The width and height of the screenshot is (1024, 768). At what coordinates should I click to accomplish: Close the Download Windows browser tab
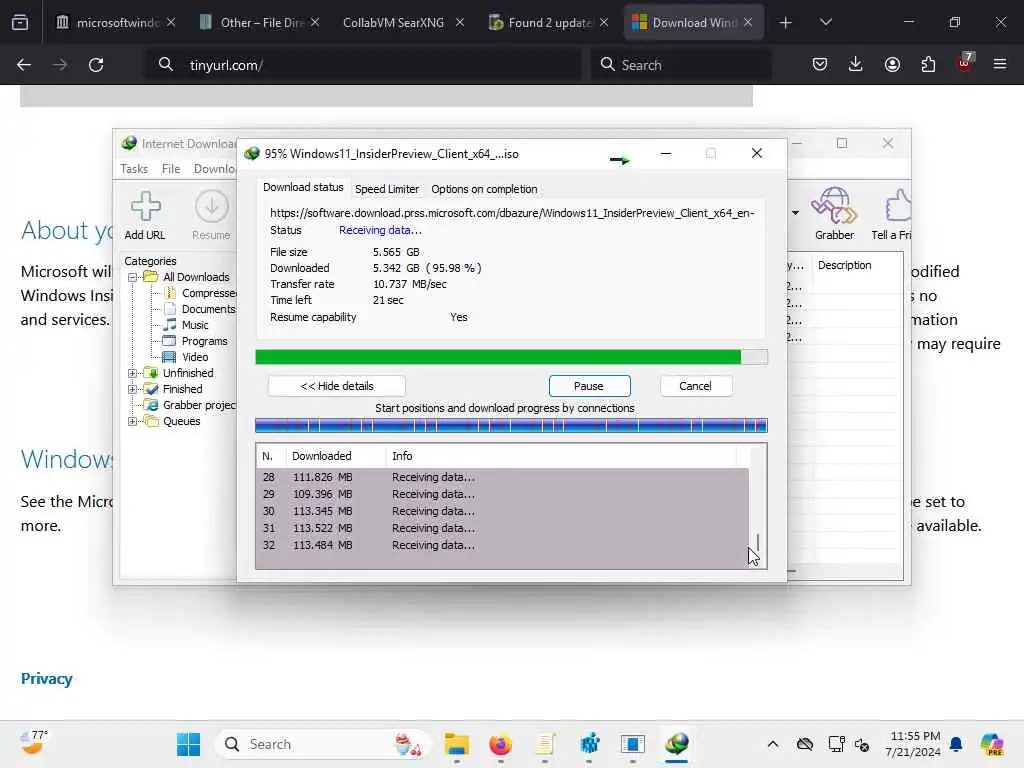[748, 23]
